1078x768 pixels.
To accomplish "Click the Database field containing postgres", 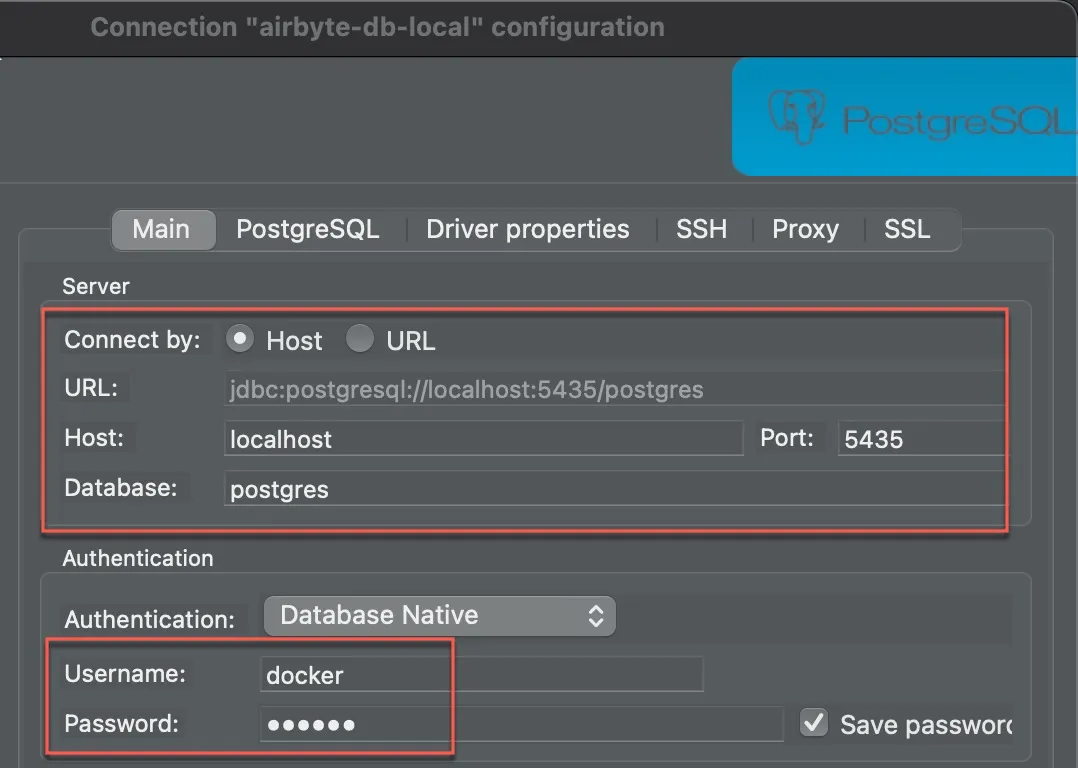I will 615,489.
